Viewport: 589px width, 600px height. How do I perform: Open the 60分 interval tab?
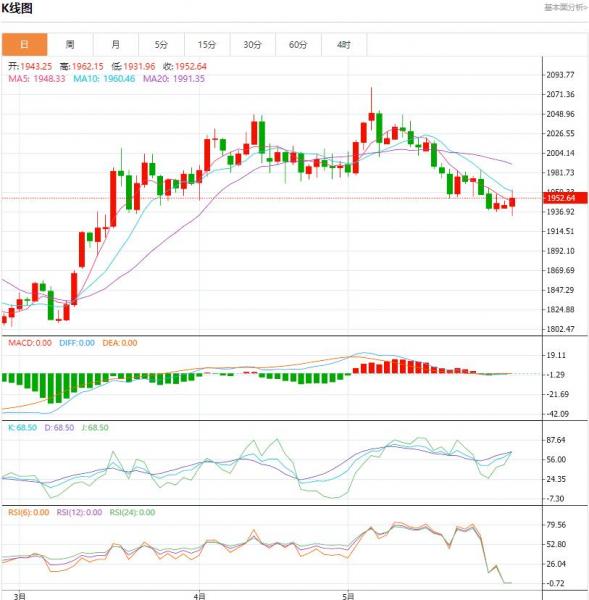298,44
